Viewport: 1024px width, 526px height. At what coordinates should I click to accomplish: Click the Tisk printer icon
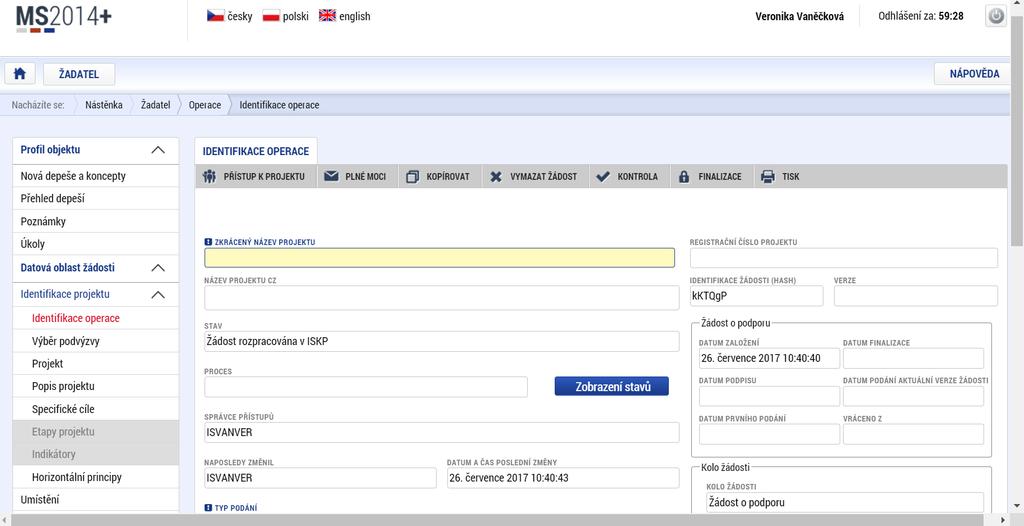768,176
